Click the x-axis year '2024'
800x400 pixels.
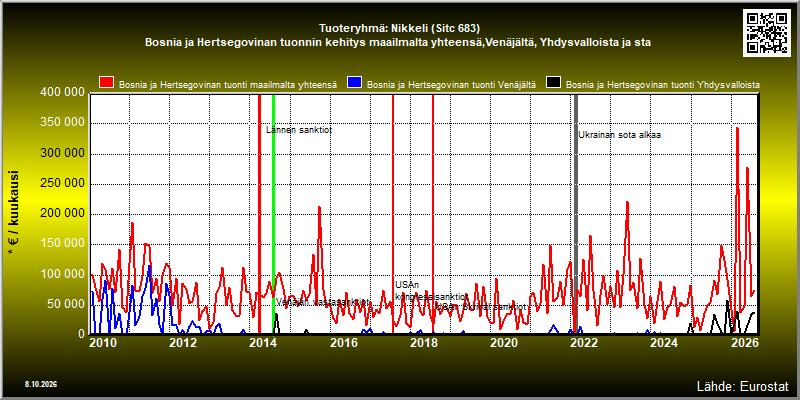pos(663,342)
